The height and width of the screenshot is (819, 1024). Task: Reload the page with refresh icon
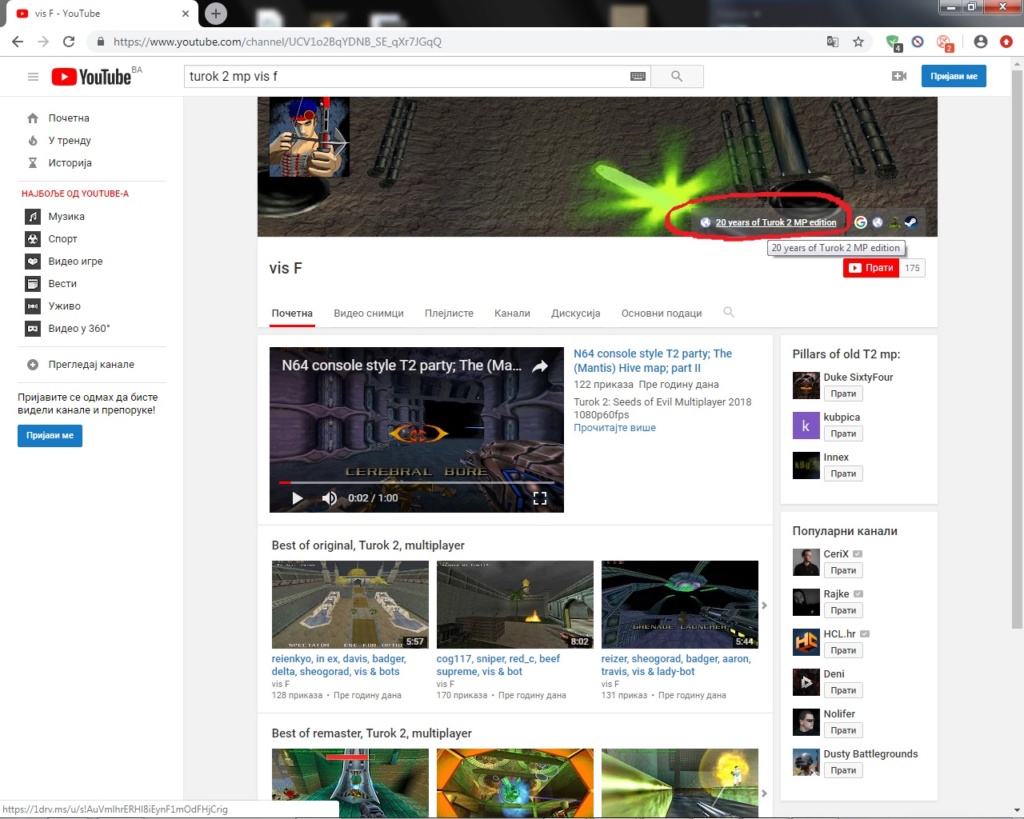[x=69, y=42]
